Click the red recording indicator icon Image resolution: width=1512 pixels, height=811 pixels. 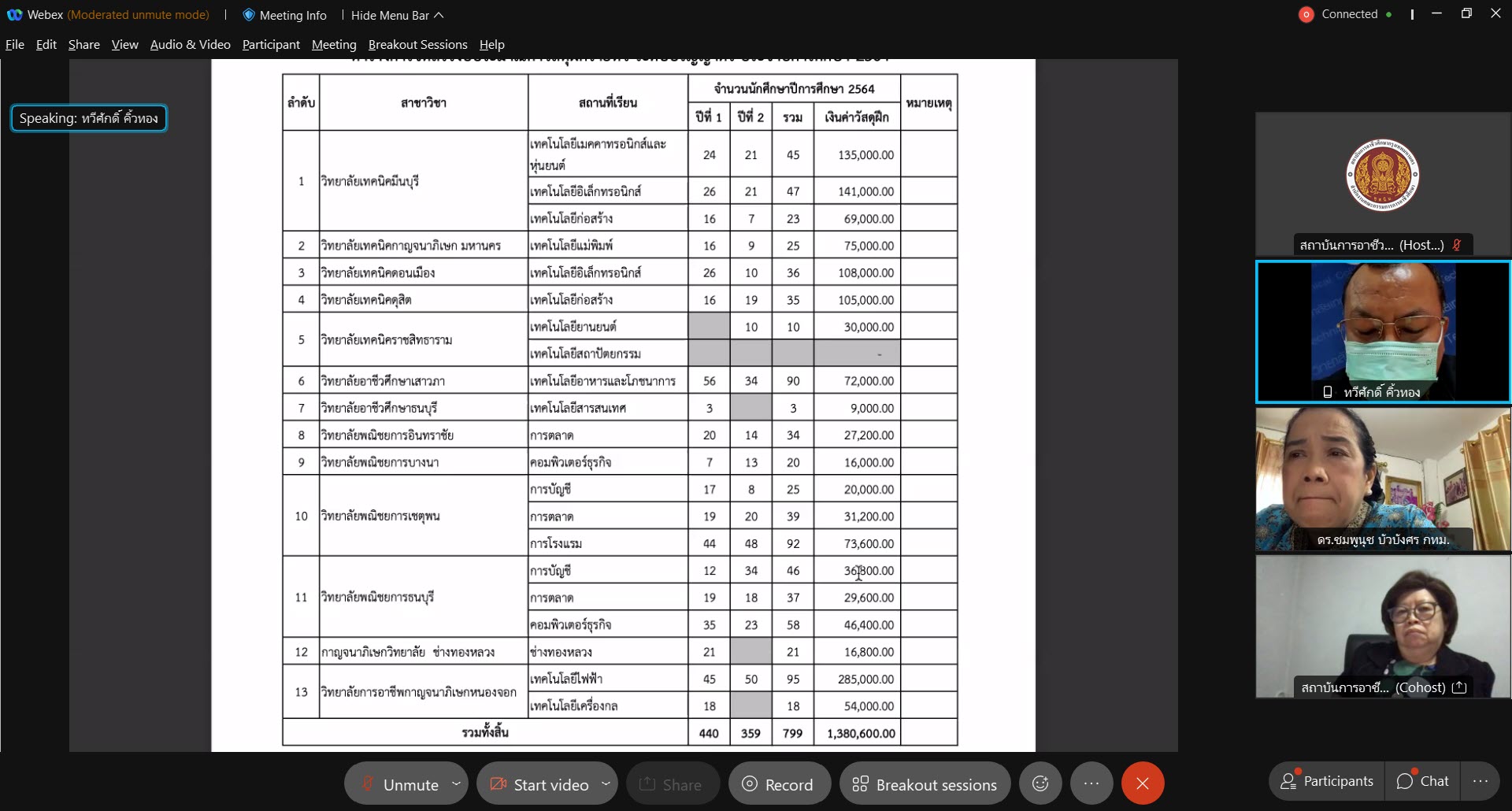[1306, 15]
